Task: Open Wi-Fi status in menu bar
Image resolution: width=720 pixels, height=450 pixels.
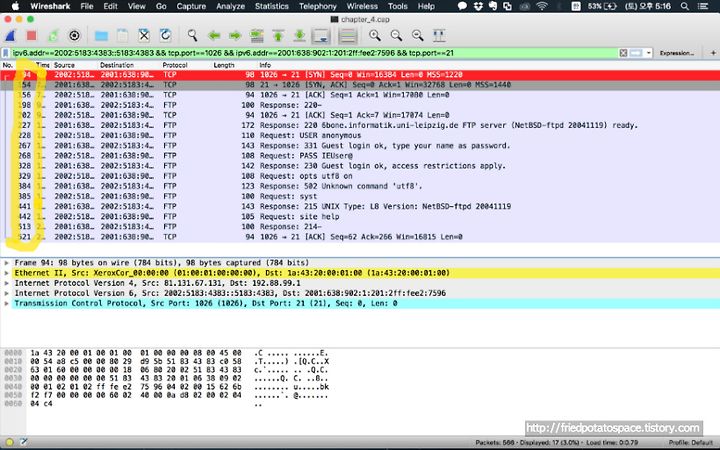Action: click(542, 6)
